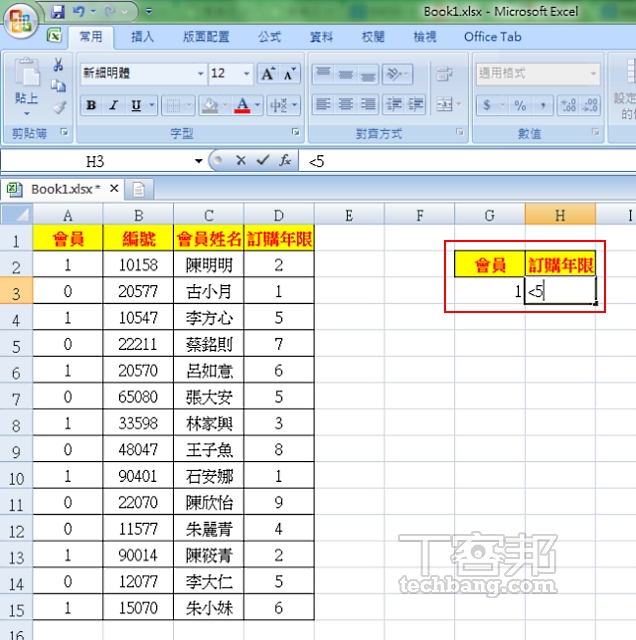Expand the Name Box dropdown arrow
Viewport: 636px width, 640px height.
coord(198,161)
